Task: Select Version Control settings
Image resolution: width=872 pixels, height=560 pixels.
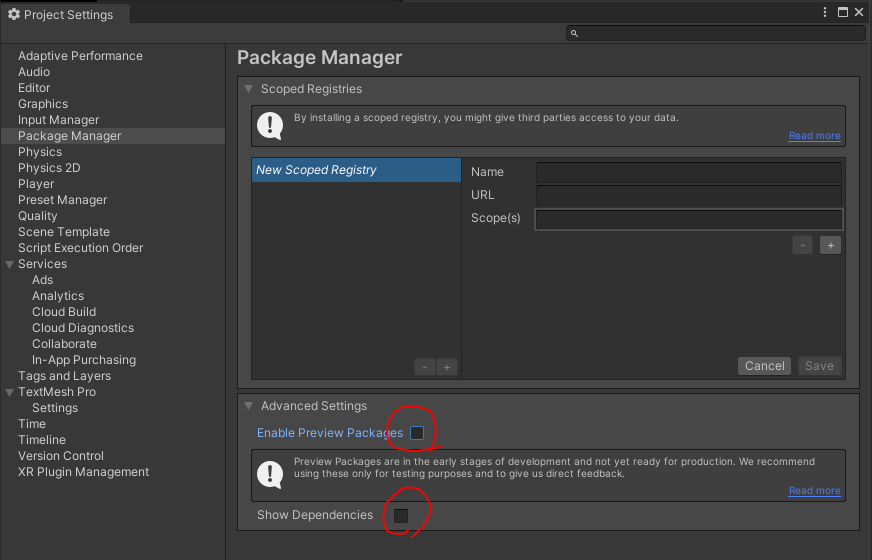Action: (x=61, y=456)
